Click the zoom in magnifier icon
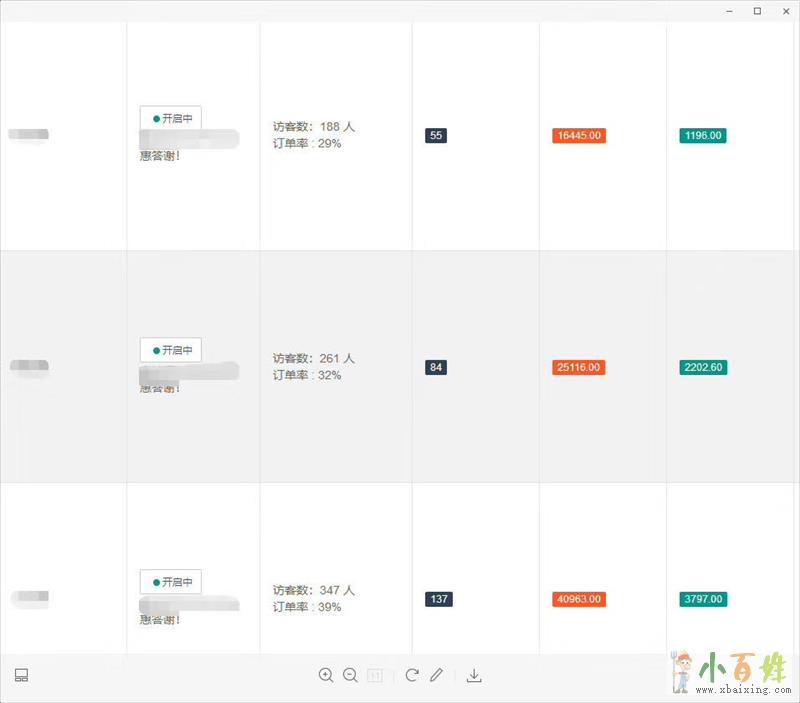This screenshot has height=703, width=800. tap(326, 675)
